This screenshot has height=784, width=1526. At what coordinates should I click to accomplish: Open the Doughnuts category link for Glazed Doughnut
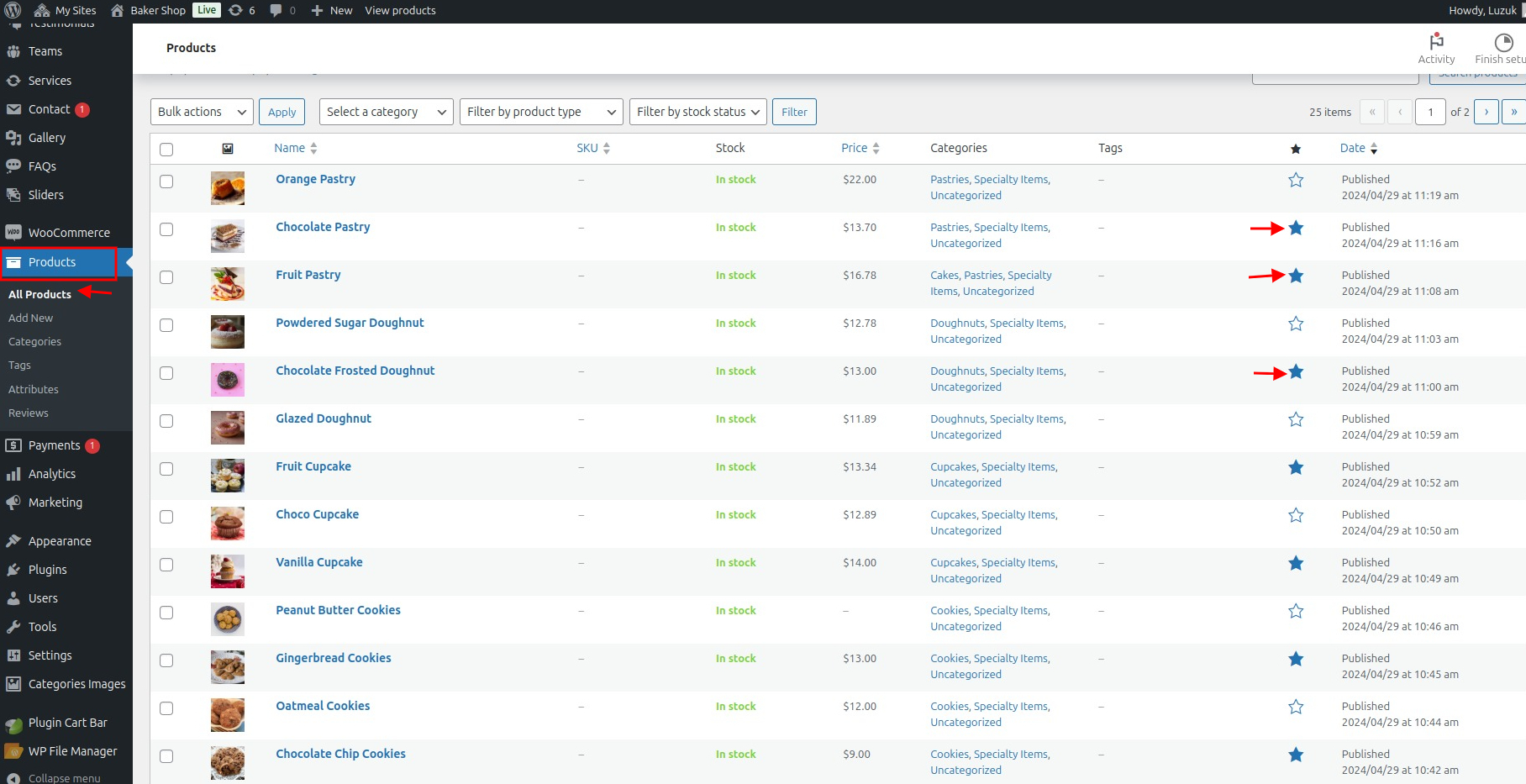pyautogui.click(x=957, y=419)
